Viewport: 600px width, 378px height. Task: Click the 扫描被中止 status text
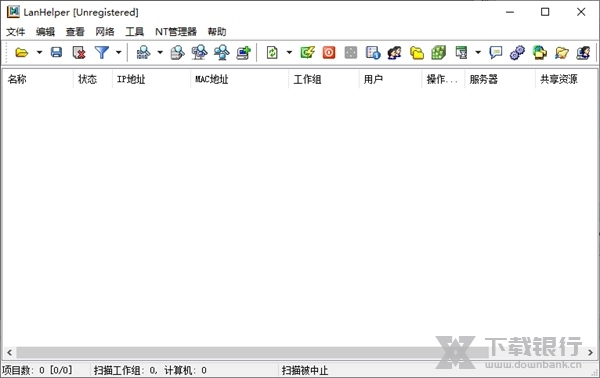click(305, 370)
